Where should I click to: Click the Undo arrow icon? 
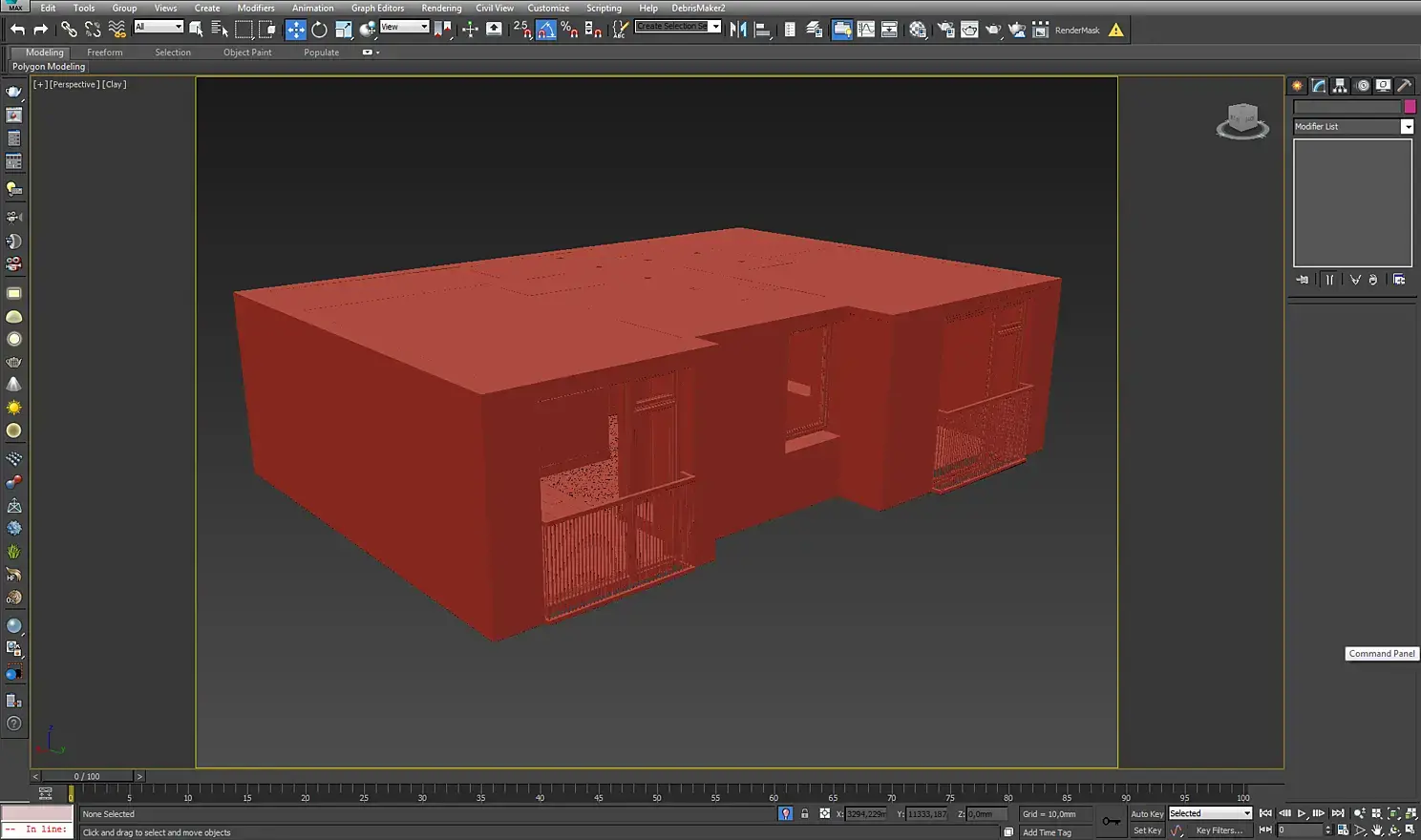pyautogui.click(x=17, y=30)
